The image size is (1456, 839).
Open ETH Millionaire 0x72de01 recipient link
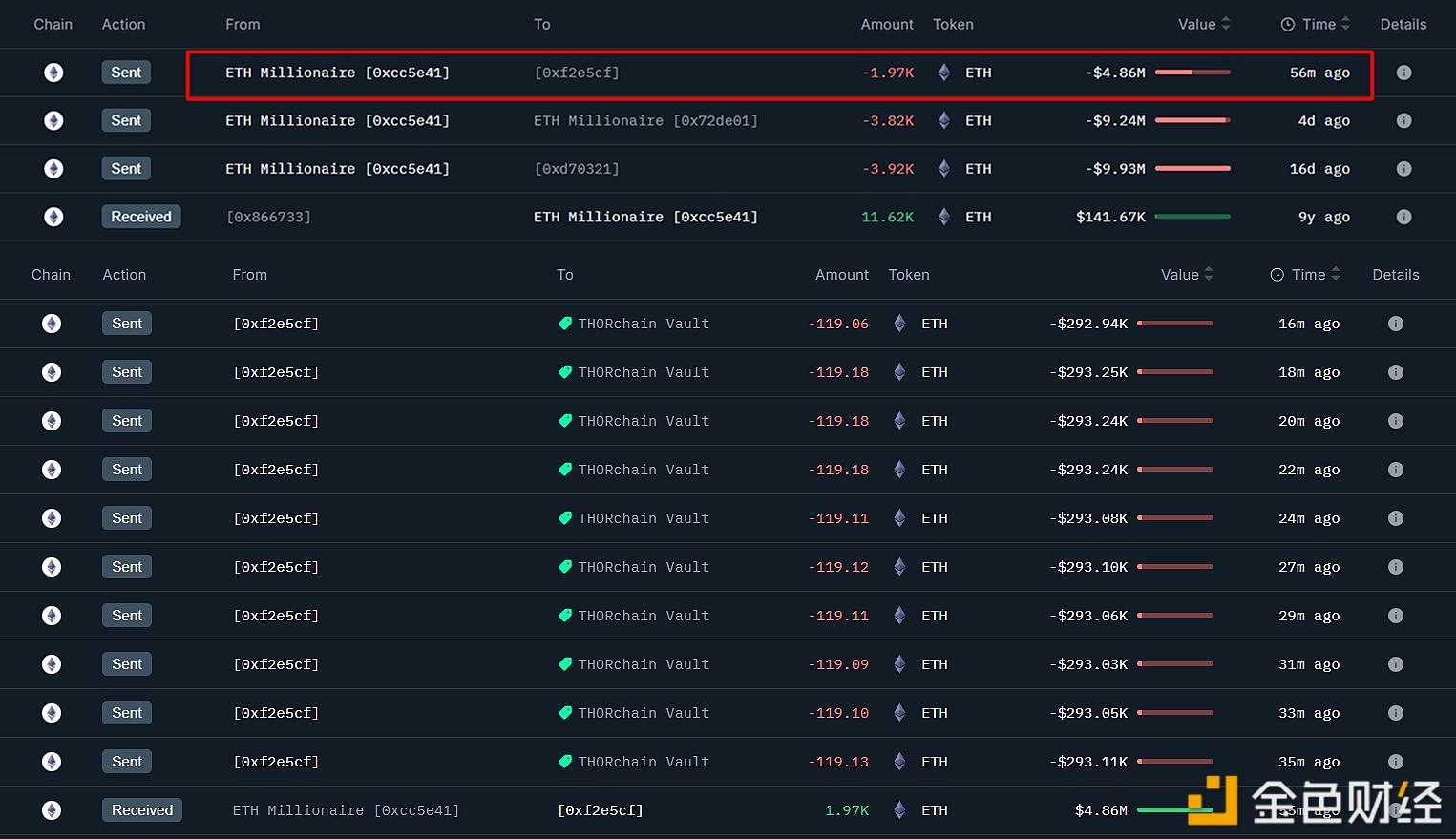tap(645, 121)
